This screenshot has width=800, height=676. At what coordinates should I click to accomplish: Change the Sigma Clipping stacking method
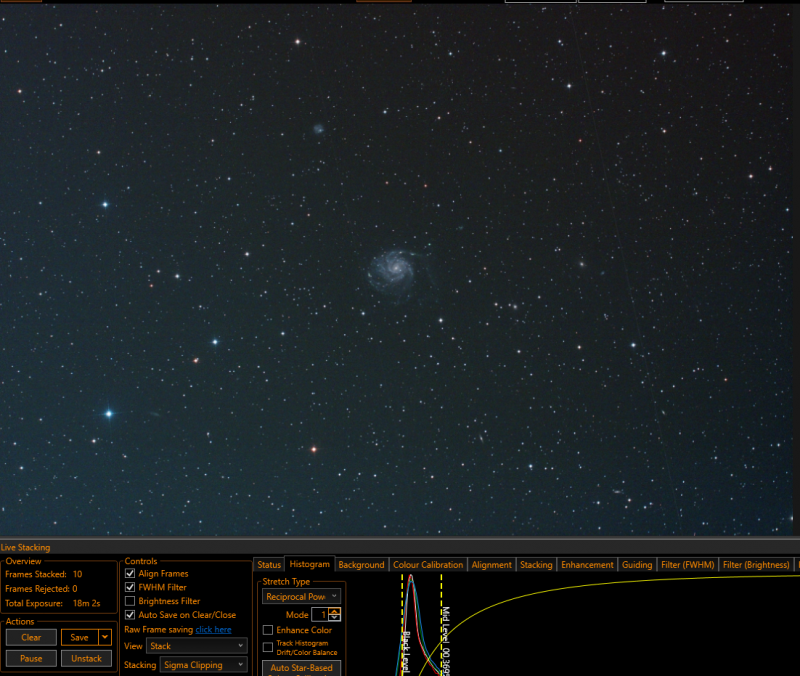(204, 665)
